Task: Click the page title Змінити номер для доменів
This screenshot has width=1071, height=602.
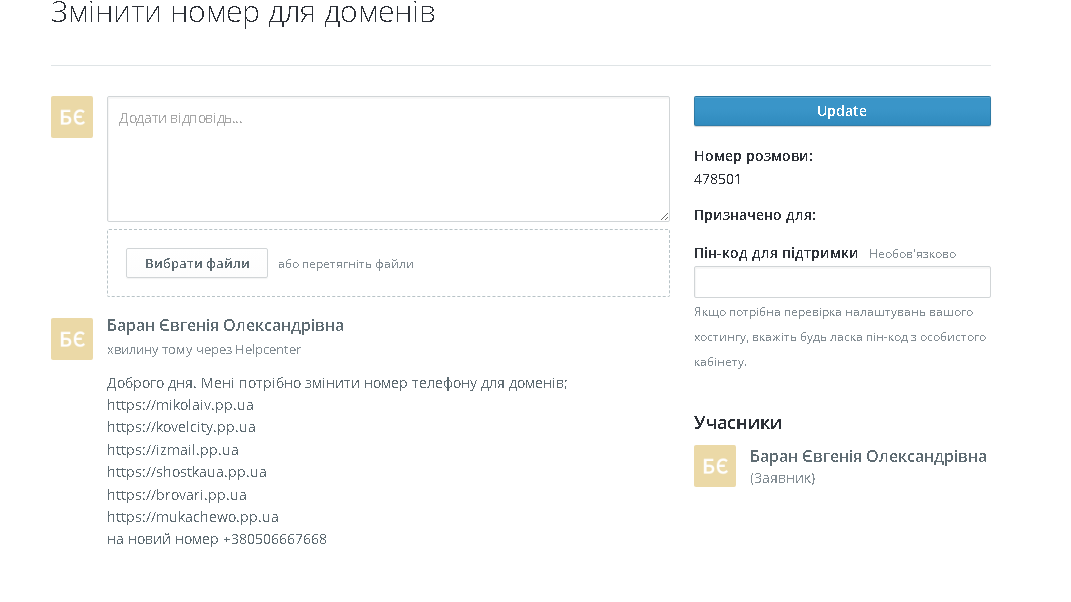Action: (243, 12)
